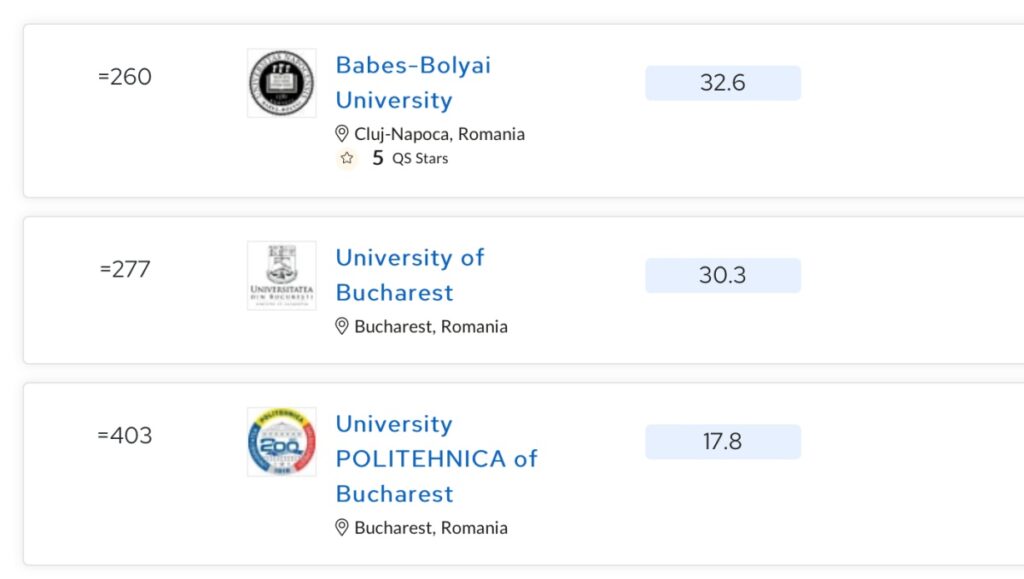Viewport: 1024px width, 579px height.
Task: Click the University of Bucharest logo
Action: pos(281,275)
